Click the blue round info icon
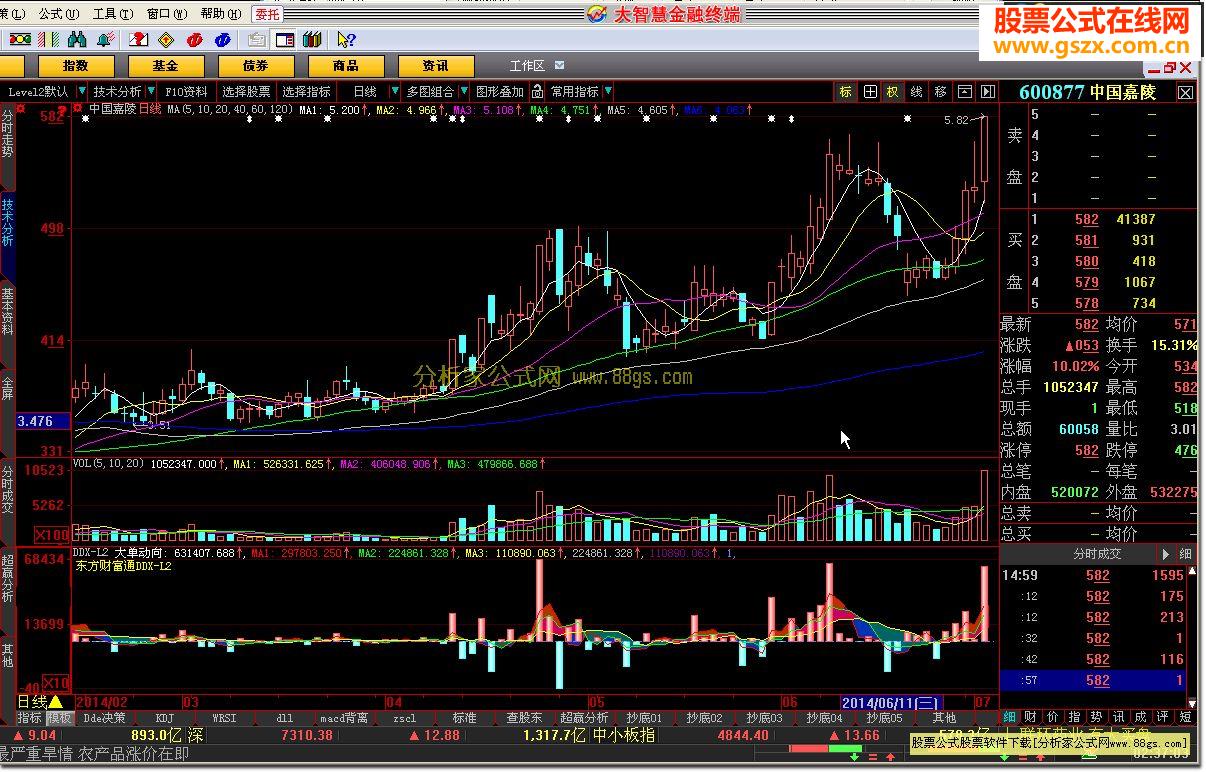The image size is (1206, 772). 223,40
